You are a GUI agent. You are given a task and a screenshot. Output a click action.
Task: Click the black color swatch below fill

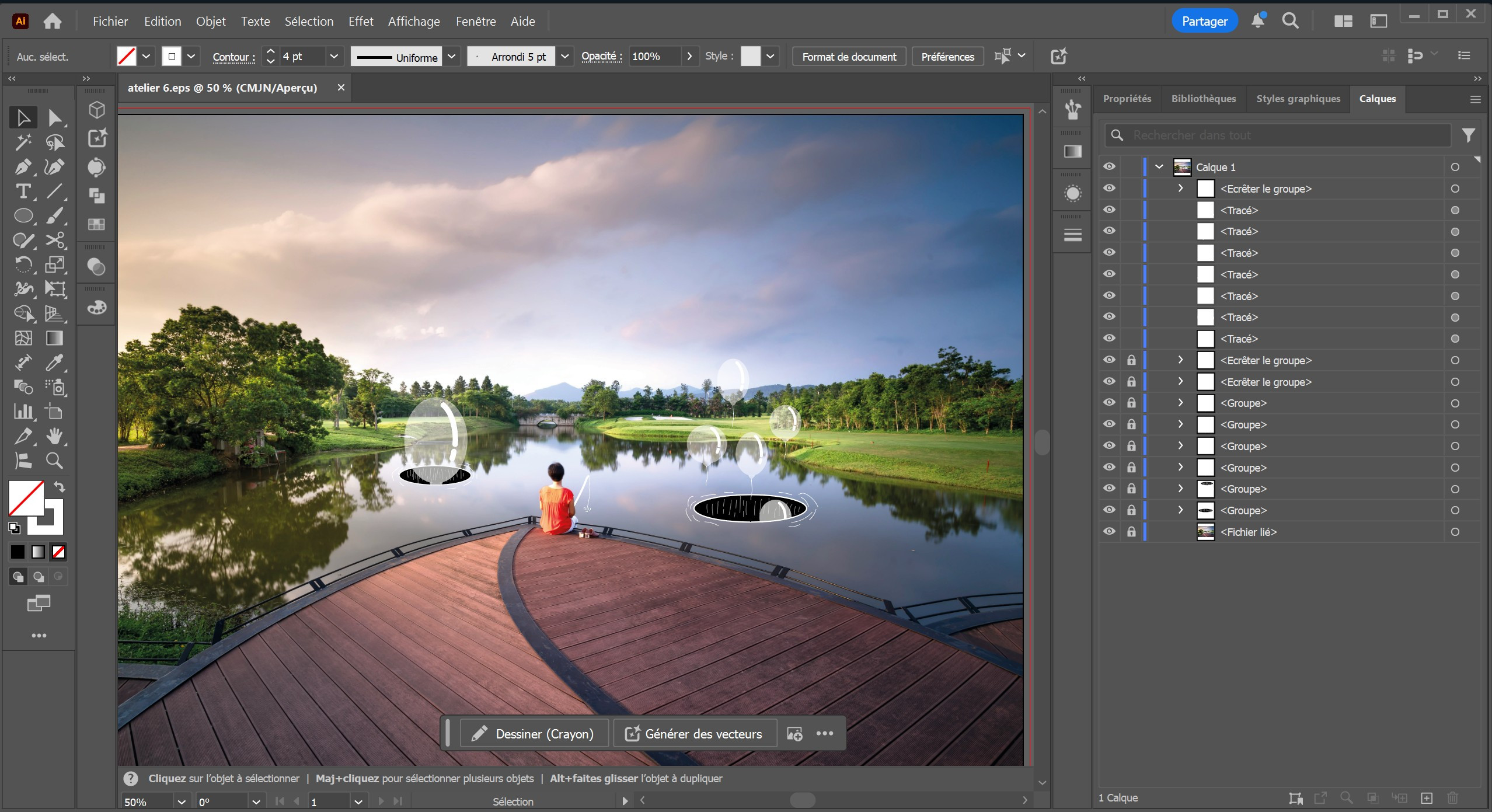coord(18,552)
